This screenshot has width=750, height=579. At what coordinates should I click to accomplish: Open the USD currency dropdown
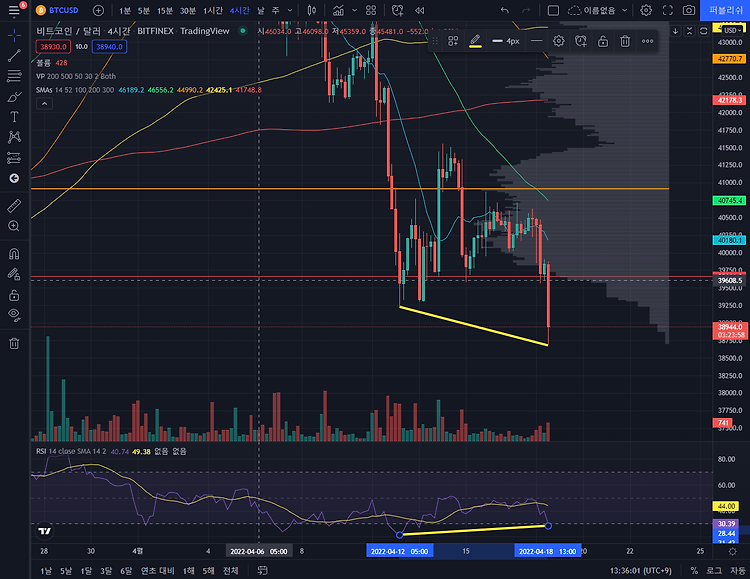[733, 30]
